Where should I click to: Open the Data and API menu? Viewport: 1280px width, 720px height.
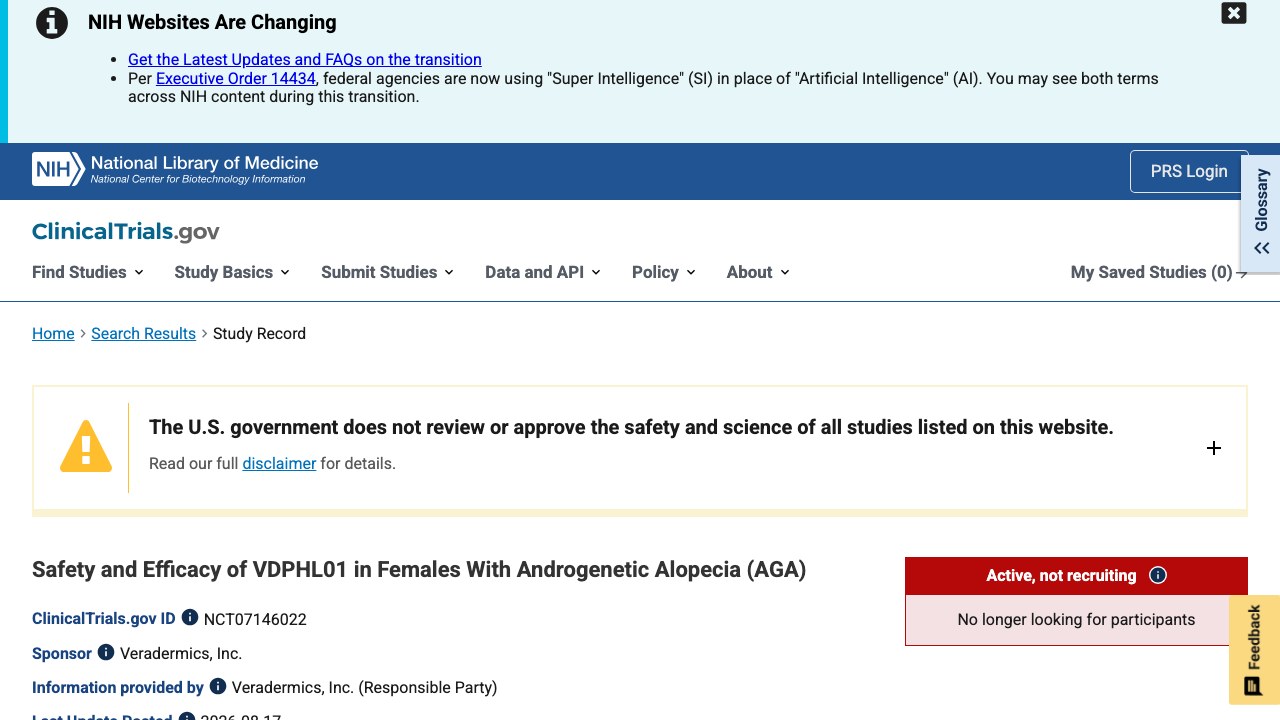543,272
